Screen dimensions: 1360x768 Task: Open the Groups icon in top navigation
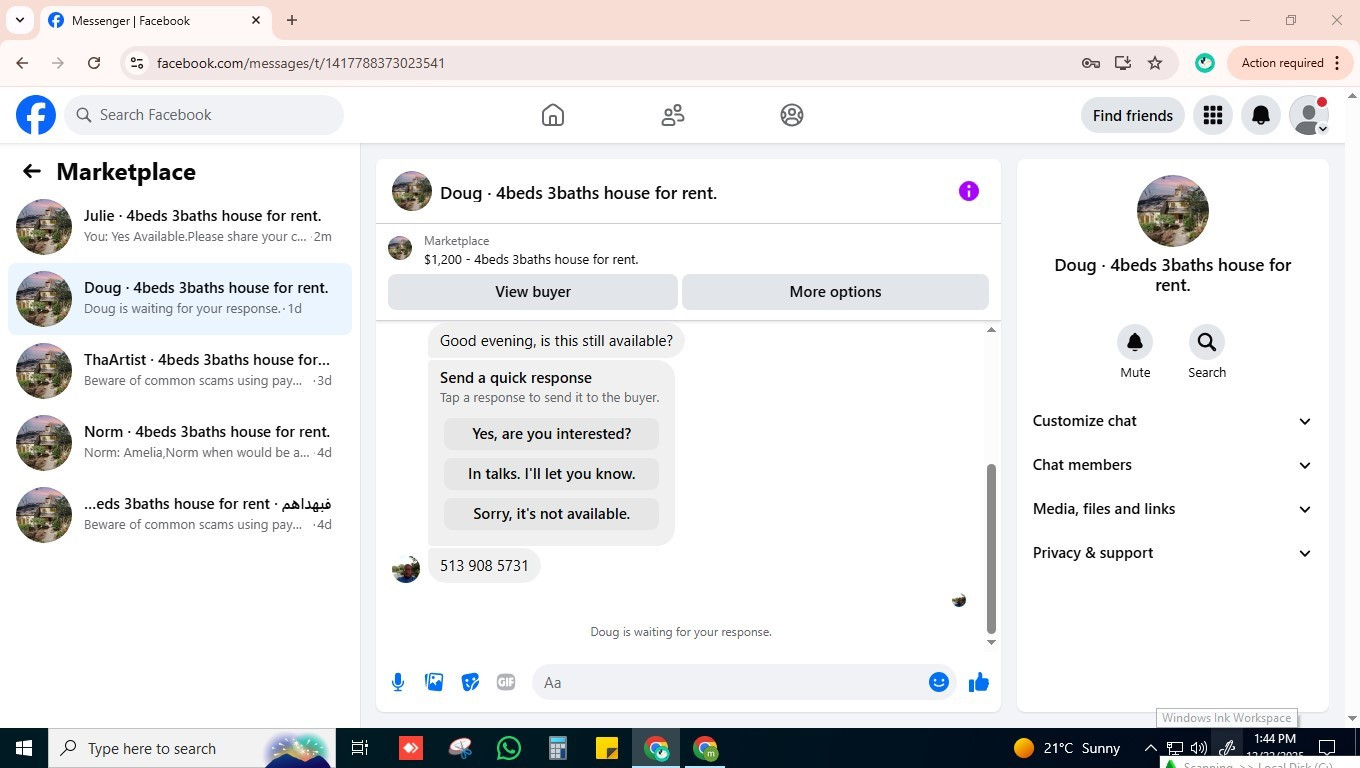click(x=792, y=115)
